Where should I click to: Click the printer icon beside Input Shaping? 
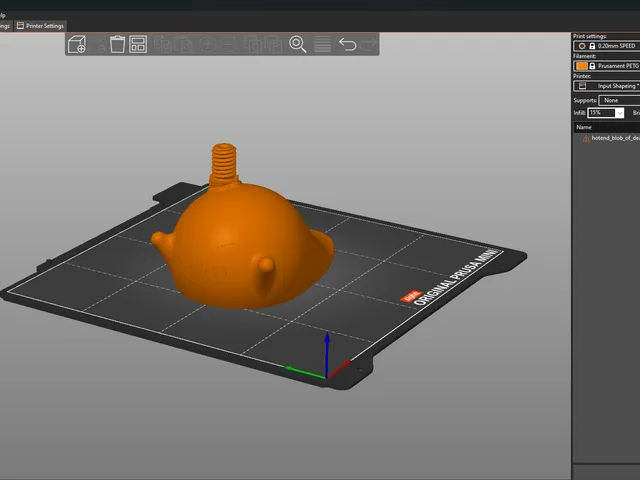tap(582, 86)
